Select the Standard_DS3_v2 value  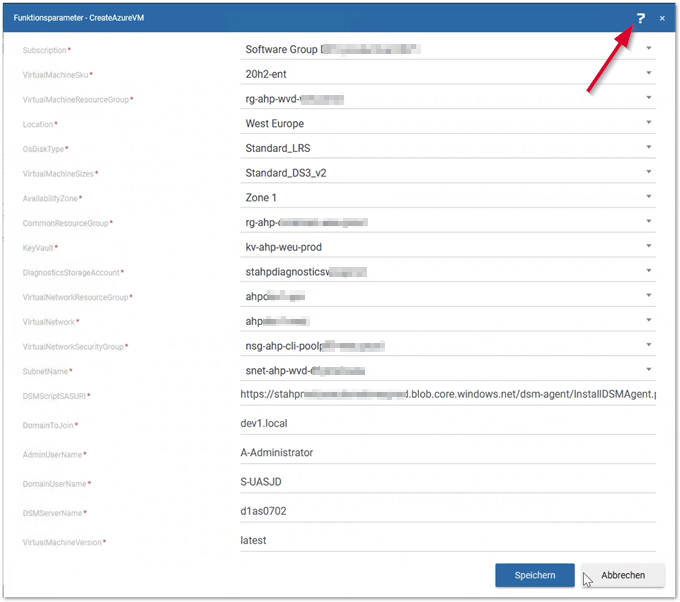point(286,173)
